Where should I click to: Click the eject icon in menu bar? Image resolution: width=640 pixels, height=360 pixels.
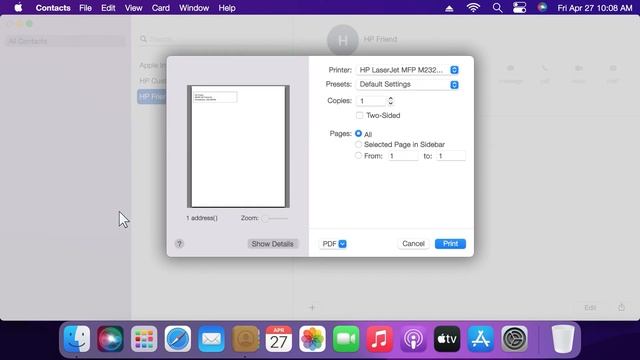pyautogui.click(x=449, y=8)
